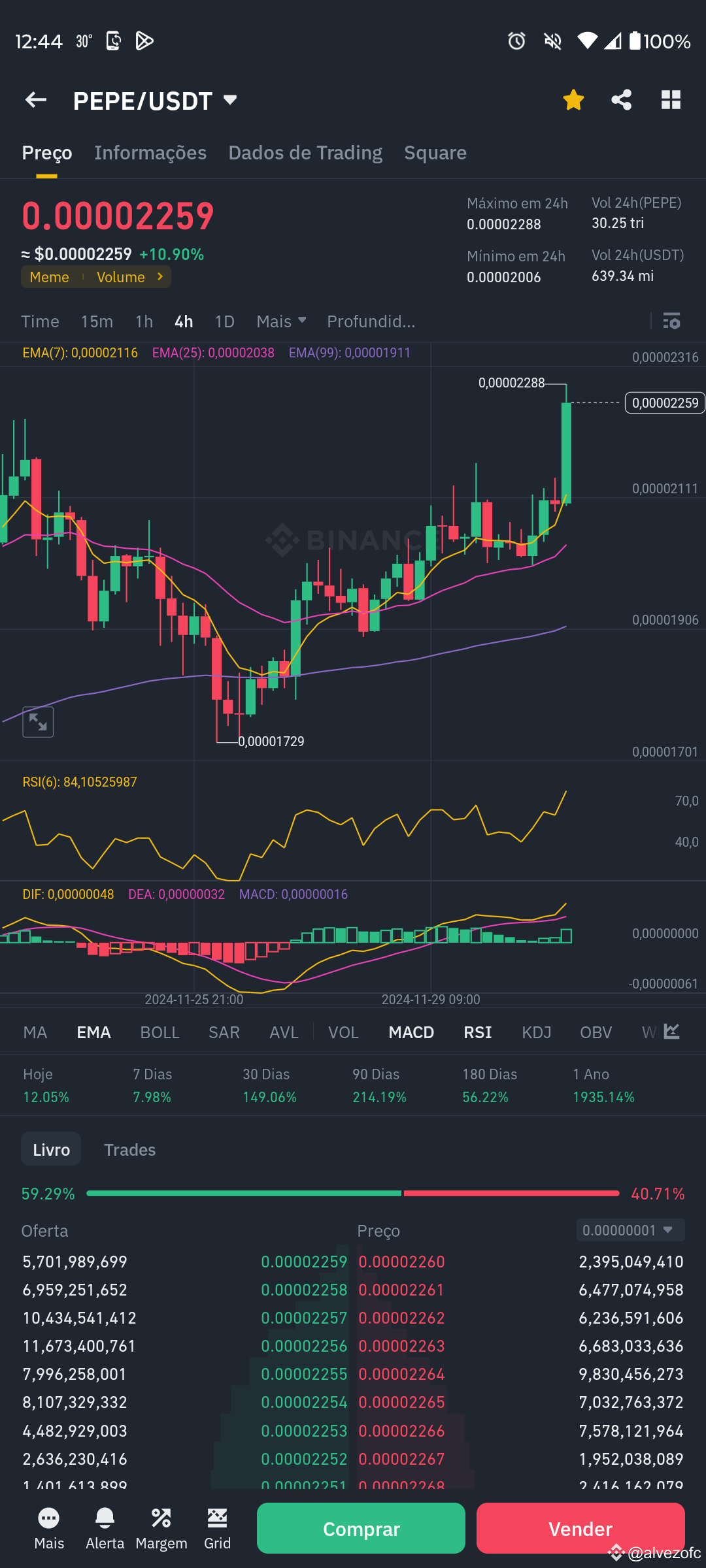Viewport: 706px width, 1568px height.
Task: Tap the Hoje 12.05% performance
Action: click(x=46, y=1085)
